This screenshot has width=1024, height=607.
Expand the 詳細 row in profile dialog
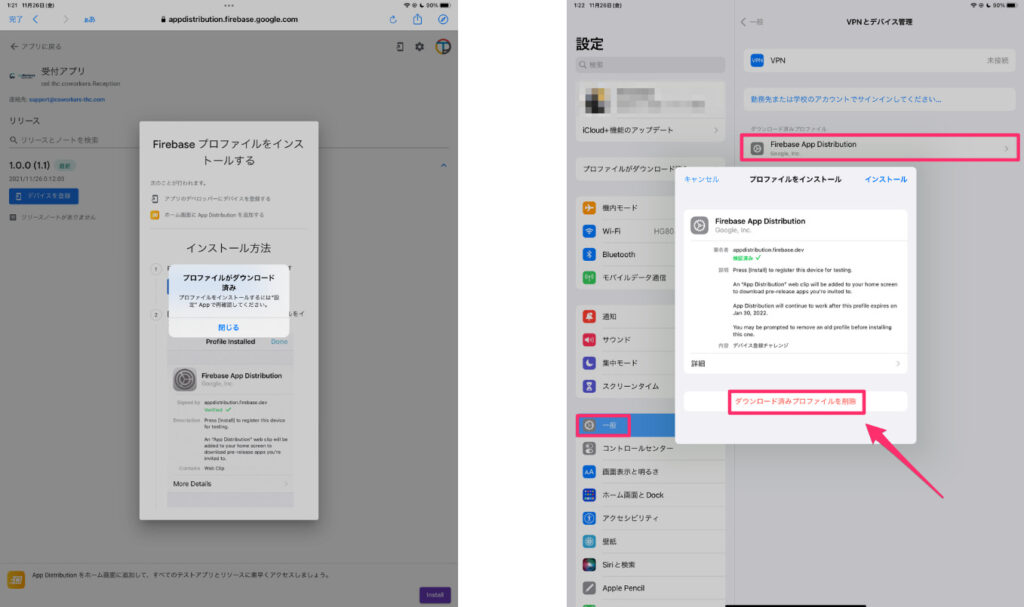click(795, 363)
